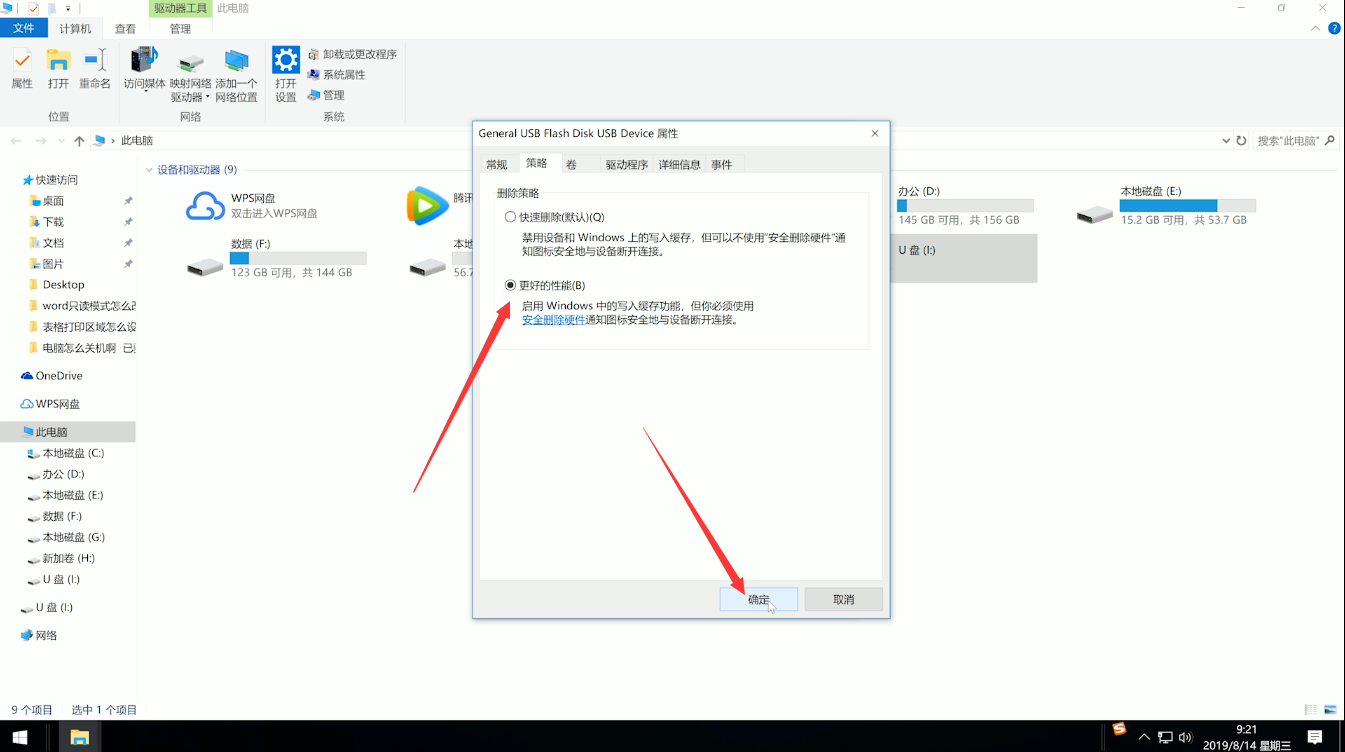The image size is (1345, 752).
Task: Click the network tray icon
Action: pos(1165,737)
